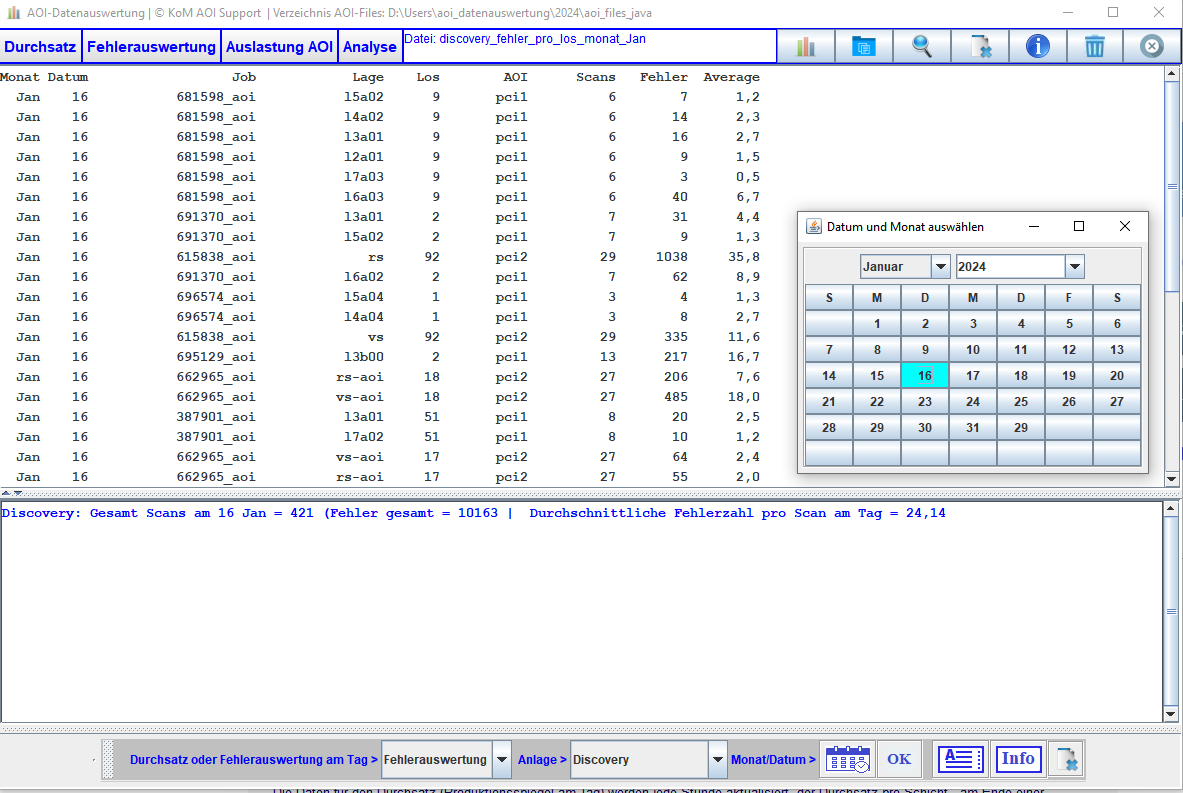Click the trash bin delete icon
The width and height of the screenshot is (1183, 793).
pyautogui.click(x=1095, y=47)
